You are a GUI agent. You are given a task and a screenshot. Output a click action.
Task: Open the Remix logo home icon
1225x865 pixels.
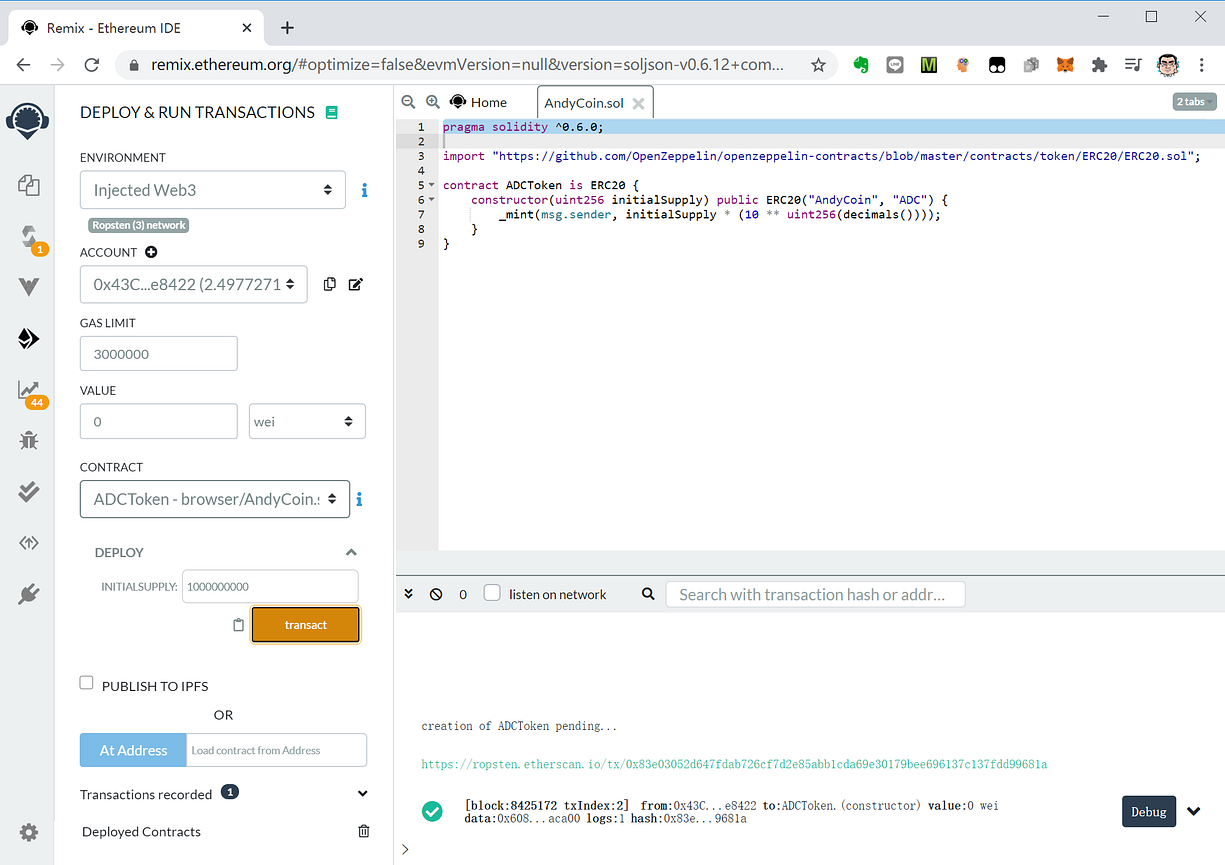(x=28, y=120)
